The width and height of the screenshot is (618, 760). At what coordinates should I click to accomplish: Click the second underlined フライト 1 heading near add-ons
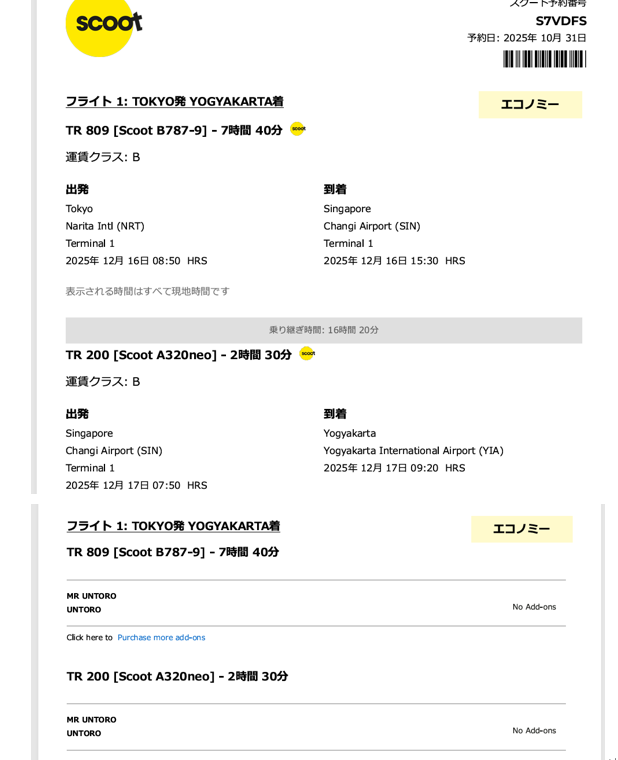coord(173,526)
